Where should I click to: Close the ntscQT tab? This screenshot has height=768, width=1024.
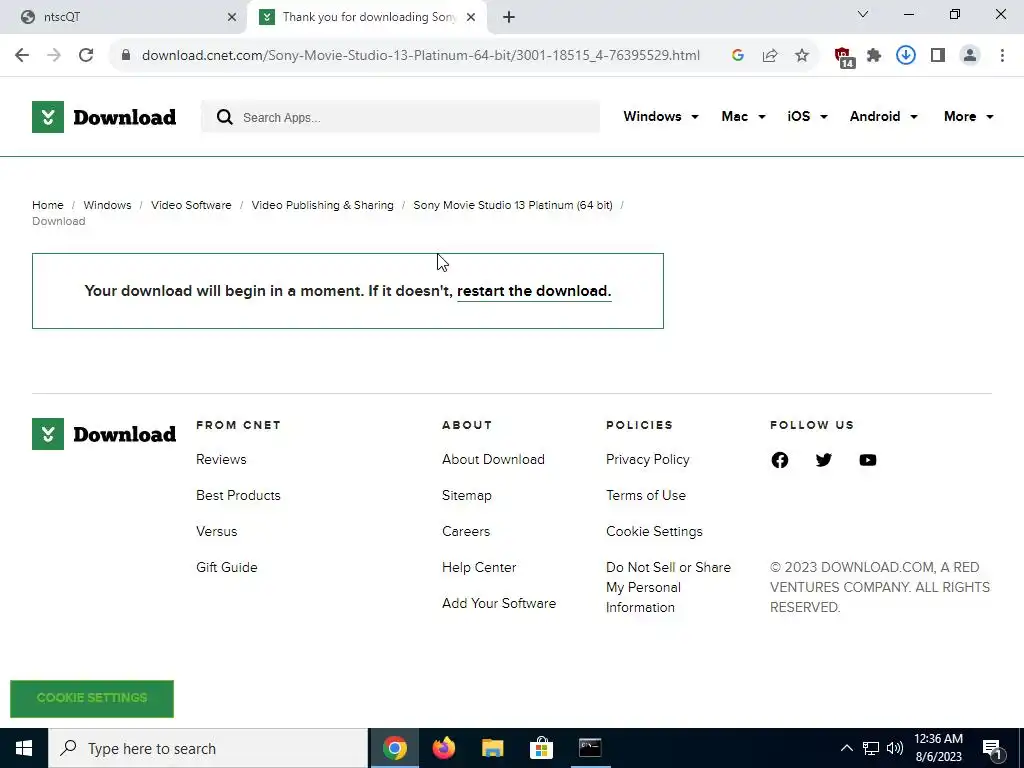[x=232, y=17]
